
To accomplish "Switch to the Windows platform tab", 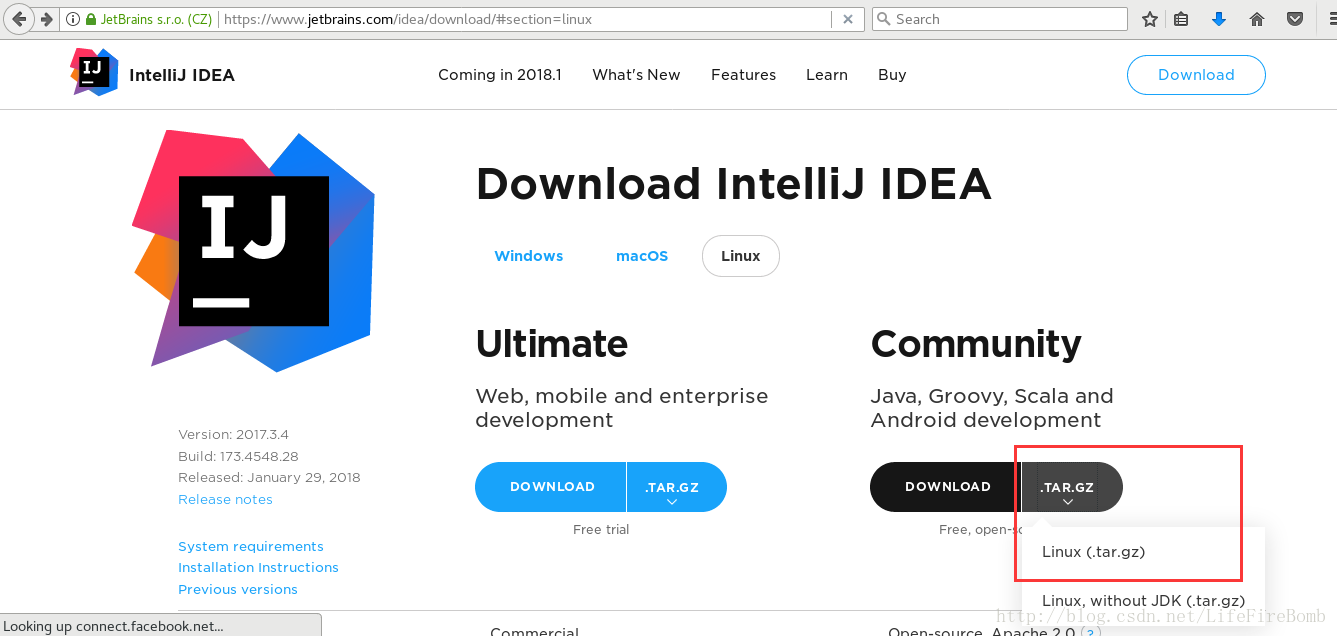I will coord(529,256).
